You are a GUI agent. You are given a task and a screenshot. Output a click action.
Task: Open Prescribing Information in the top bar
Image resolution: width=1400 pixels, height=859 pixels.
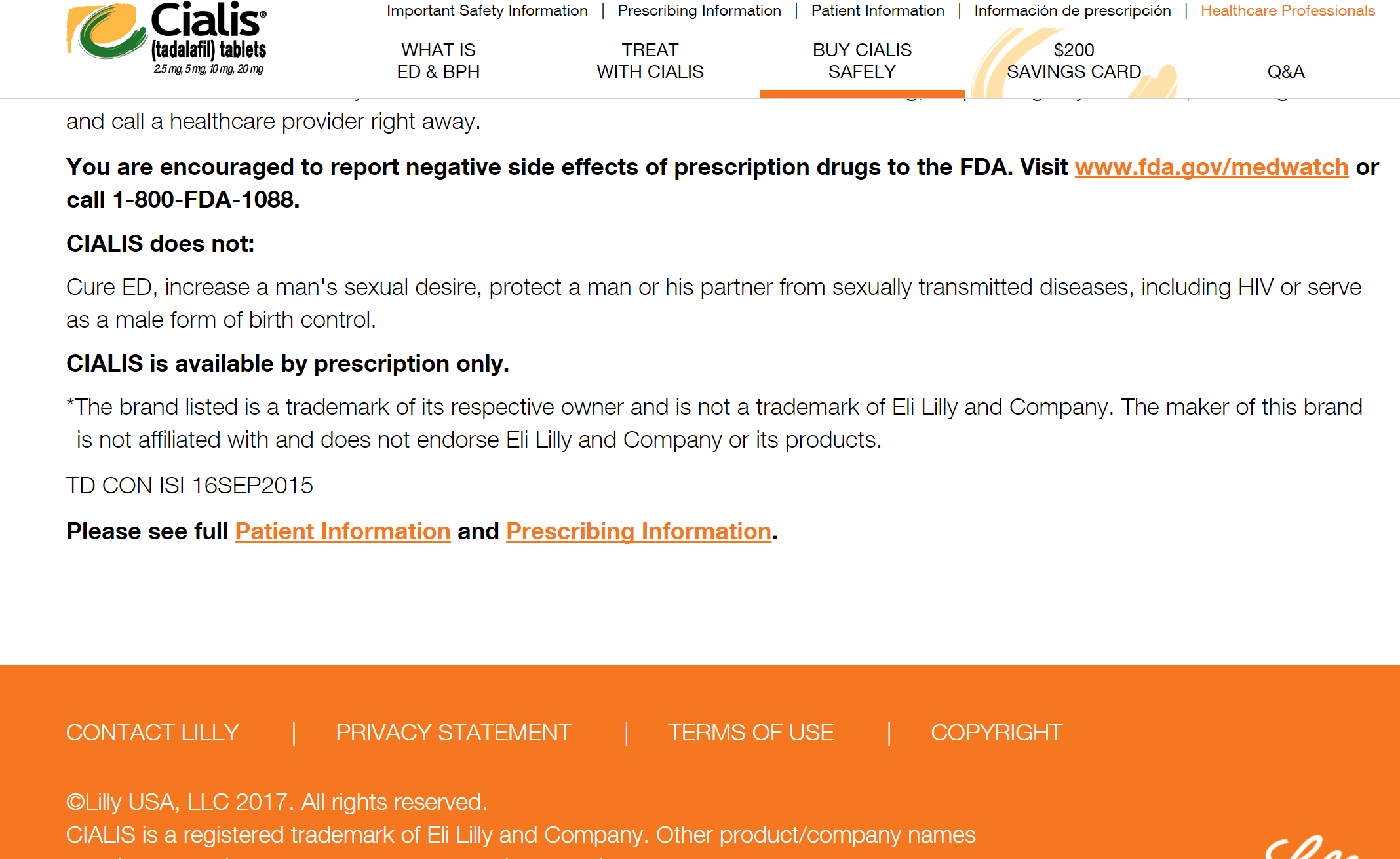tap(699, 10)
